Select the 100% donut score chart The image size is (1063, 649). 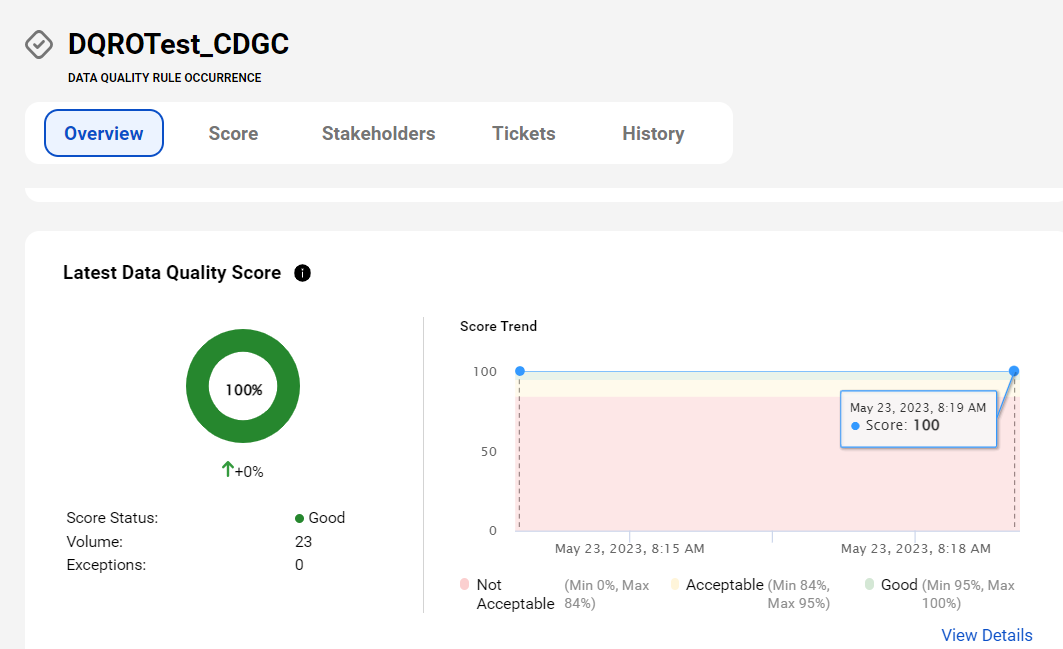(x=243, y=387)
